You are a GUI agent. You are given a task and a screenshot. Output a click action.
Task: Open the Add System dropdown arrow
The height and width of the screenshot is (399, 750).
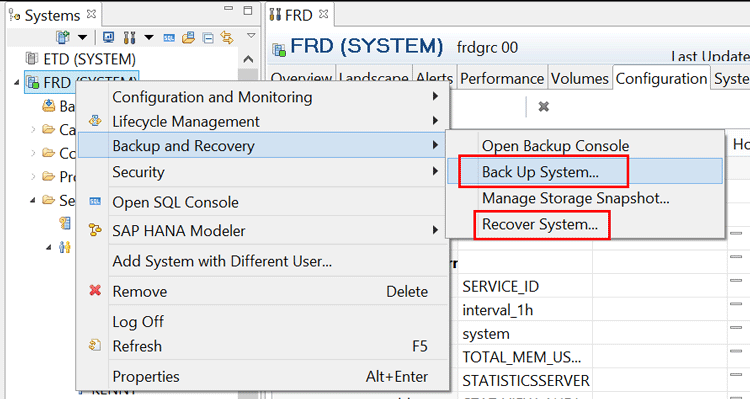[x=82, y=37]
